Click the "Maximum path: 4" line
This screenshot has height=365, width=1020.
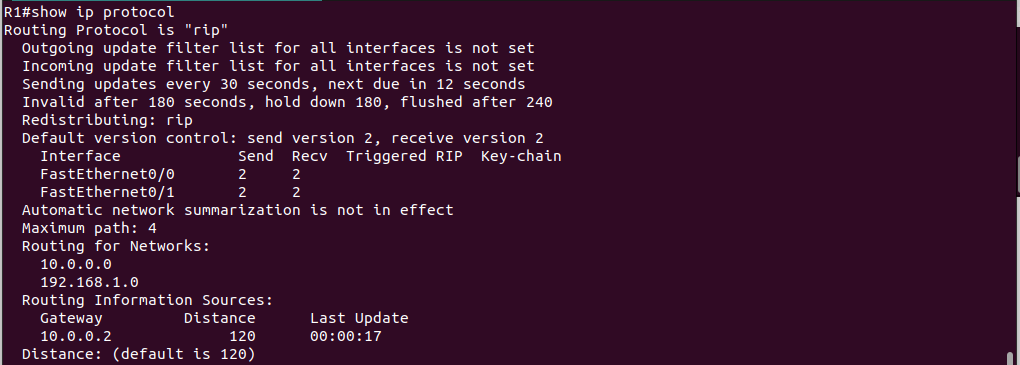[89, 228]
